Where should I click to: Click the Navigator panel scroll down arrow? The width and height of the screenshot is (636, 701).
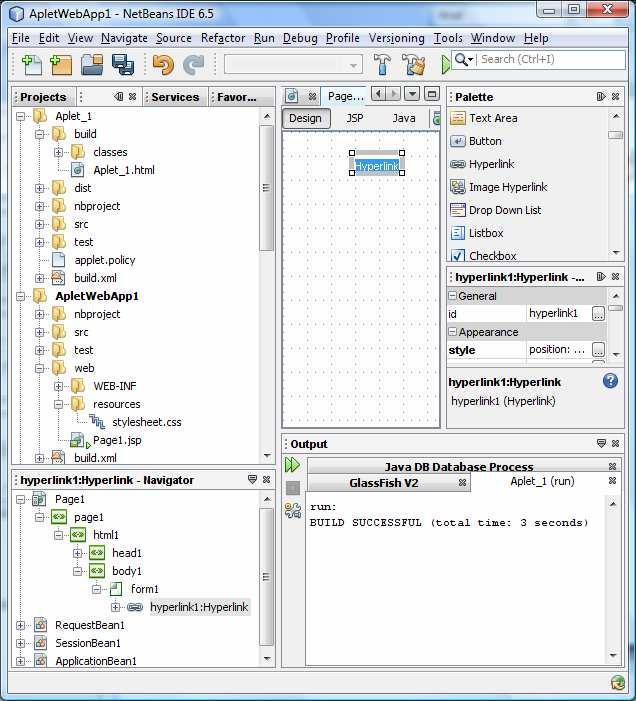pyautogui.click(x=267, y=659)
